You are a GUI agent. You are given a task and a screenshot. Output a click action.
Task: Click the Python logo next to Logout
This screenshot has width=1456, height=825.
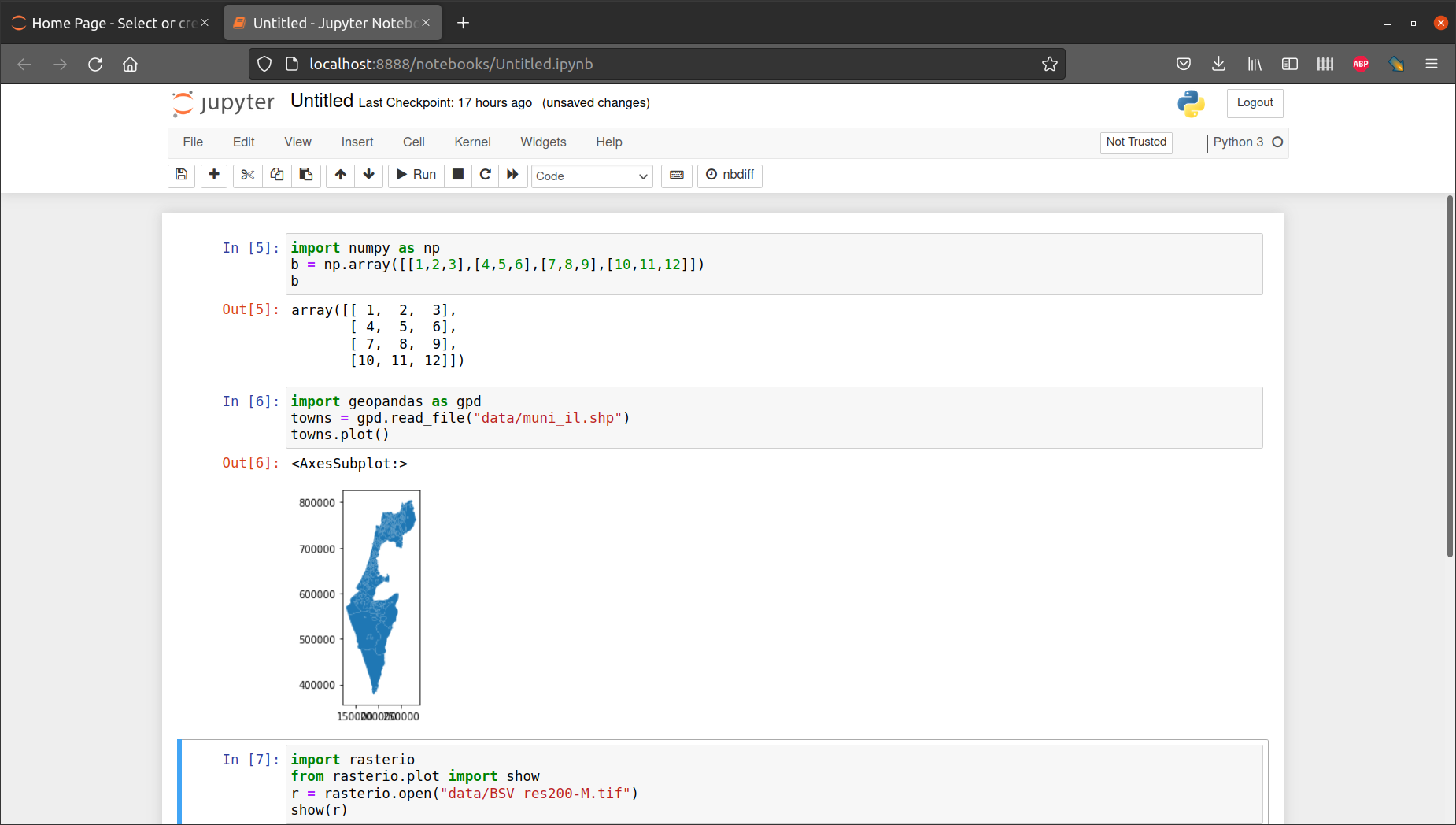[1190, 103]
